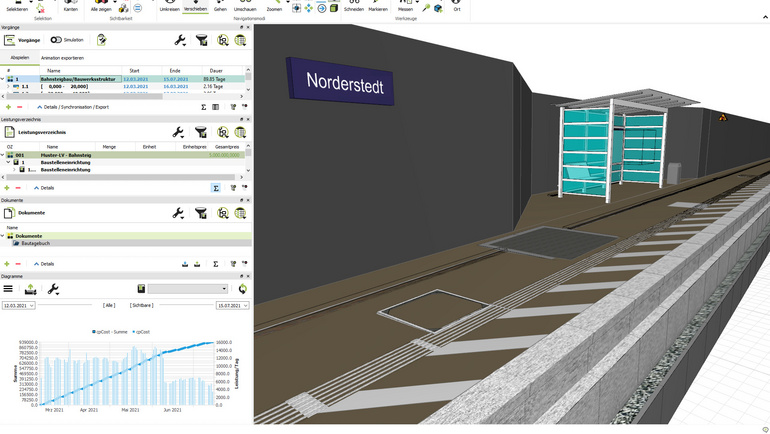Click the highlighted sigma icon in Leistungsverzeichnis footer
Viewport: 770px width, 434px height.
click(x=216, y=188)
